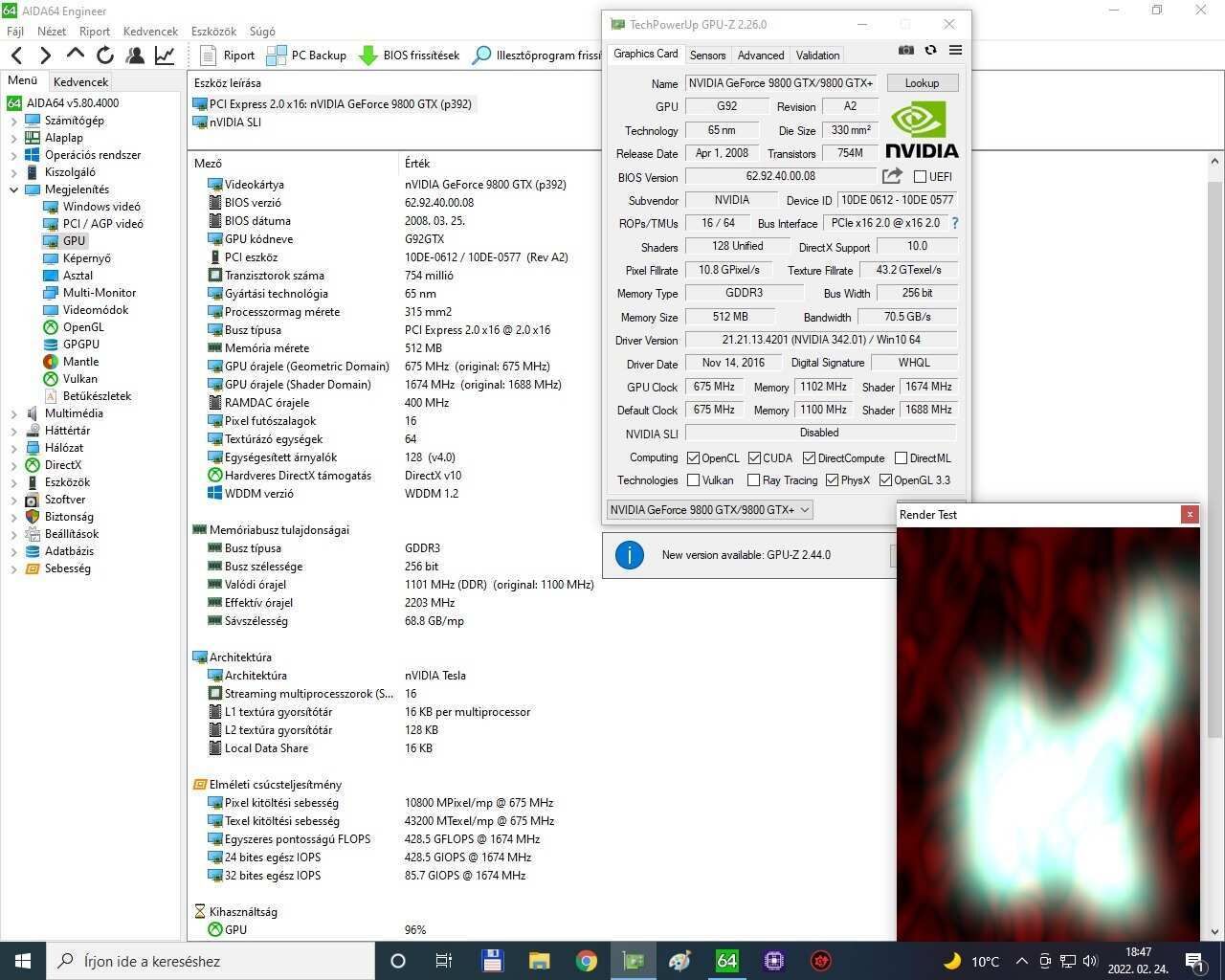Click GPU-Z refresh icon
1225x980 pixels.
pyautogui.click(x=930, y=50)
